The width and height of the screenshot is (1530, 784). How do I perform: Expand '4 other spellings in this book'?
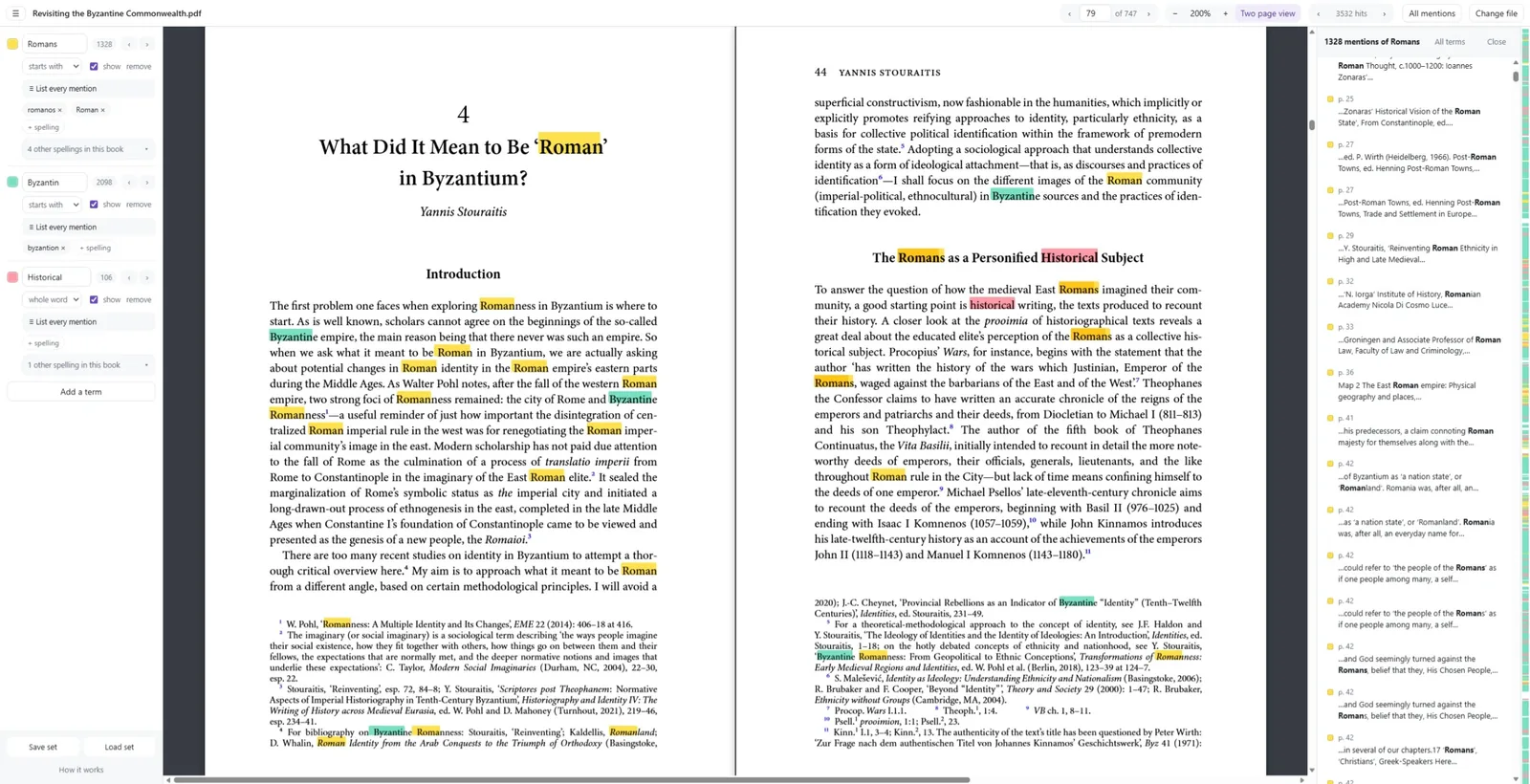88,149
